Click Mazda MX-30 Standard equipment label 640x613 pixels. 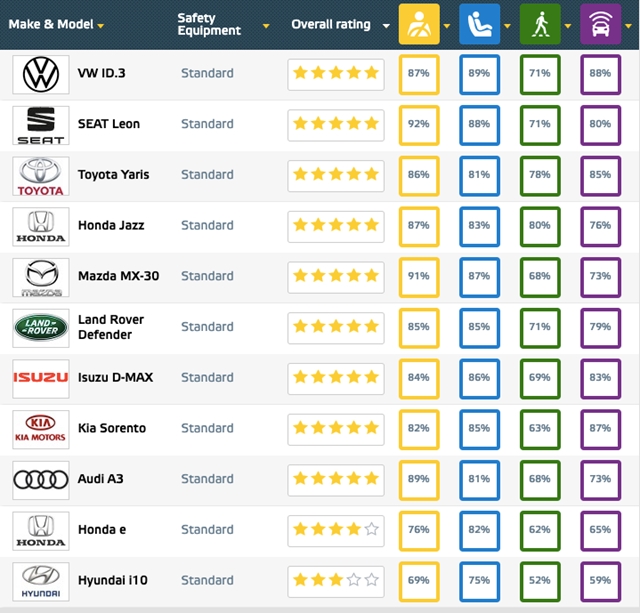tap(207, 276)
